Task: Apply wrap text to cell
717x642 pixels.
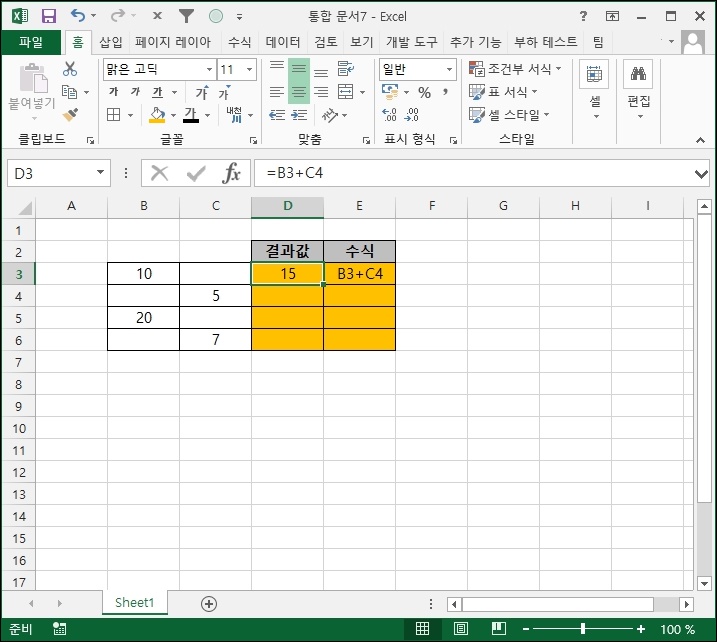Action: [345, 69]
